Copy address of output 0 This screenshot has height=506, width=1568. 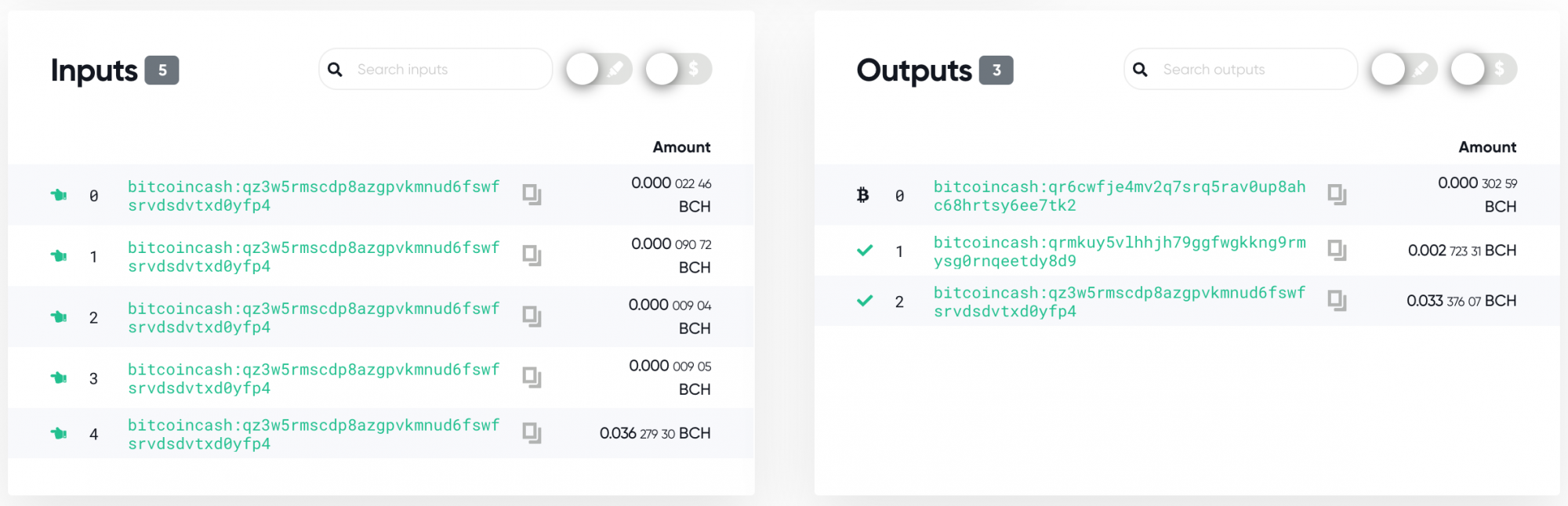1337,194
